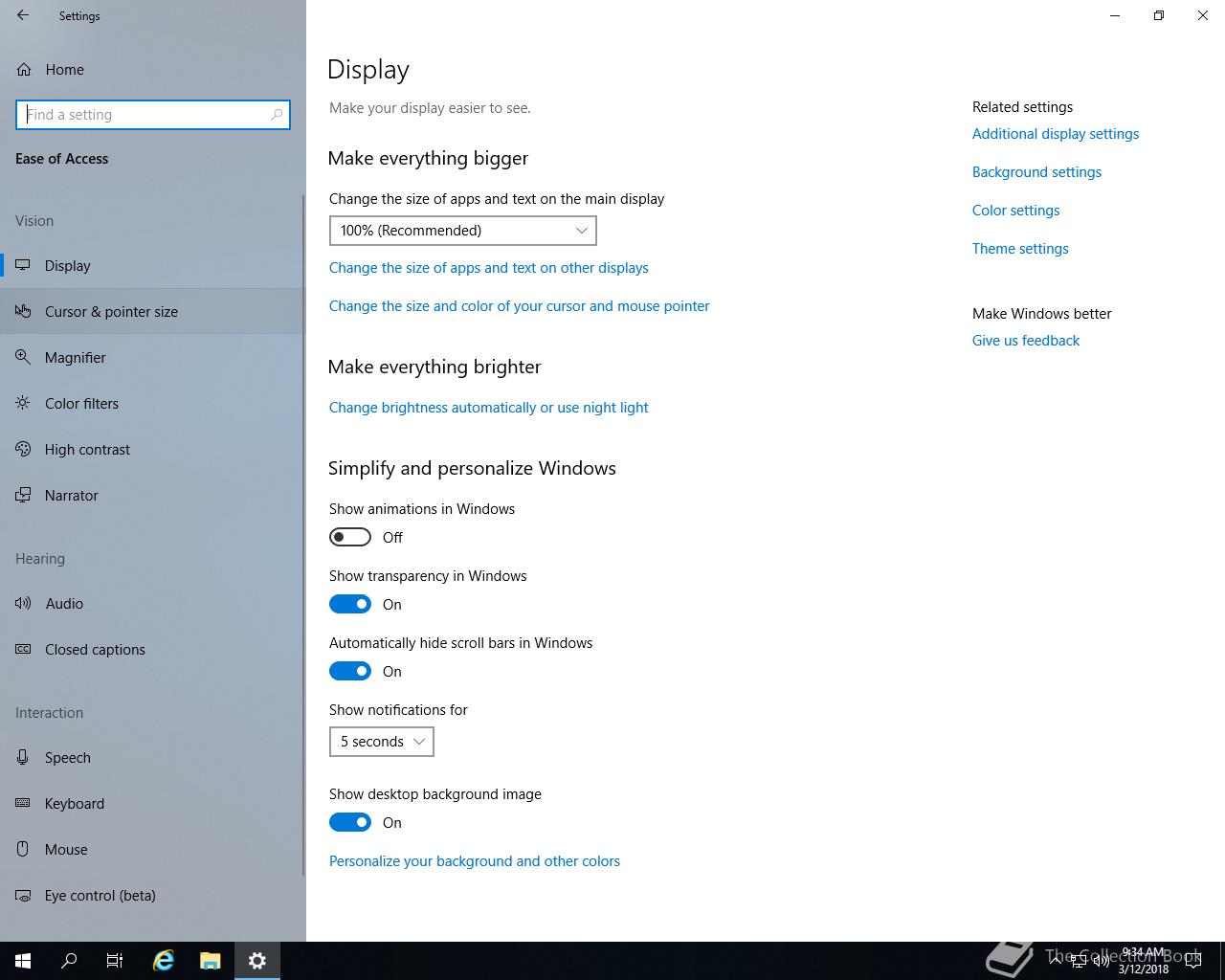Click Give us feedback link

(x=1026, y=341)
